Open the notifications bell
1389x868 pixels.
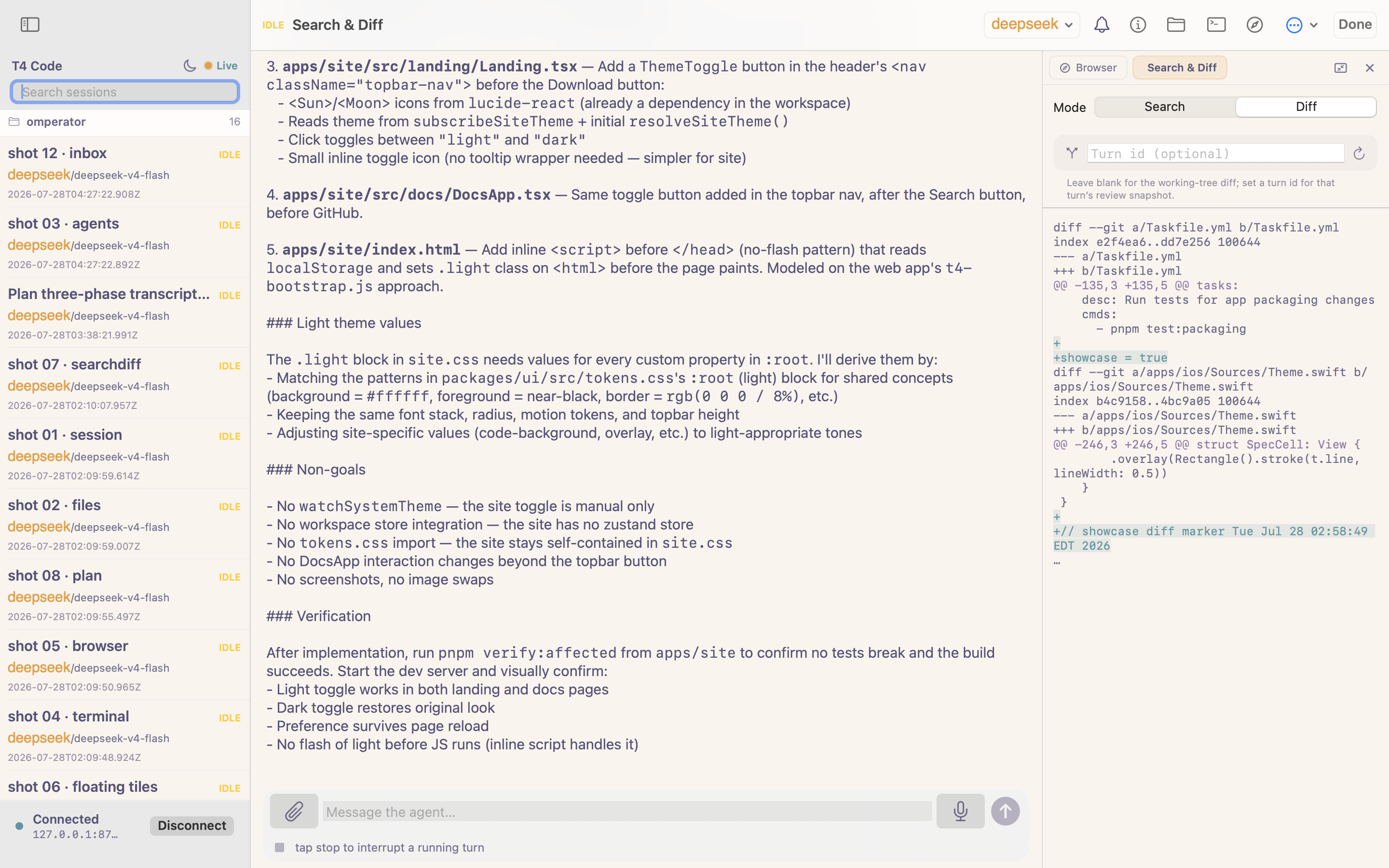click(x=1102, y=25)
